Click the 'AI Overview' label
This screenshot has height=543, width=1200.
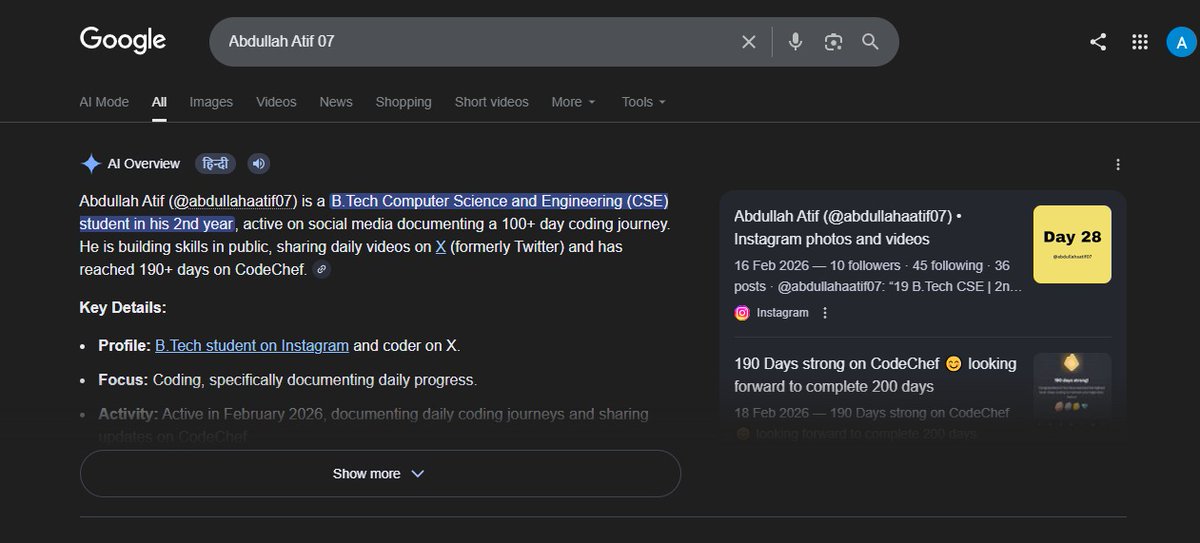144,164
